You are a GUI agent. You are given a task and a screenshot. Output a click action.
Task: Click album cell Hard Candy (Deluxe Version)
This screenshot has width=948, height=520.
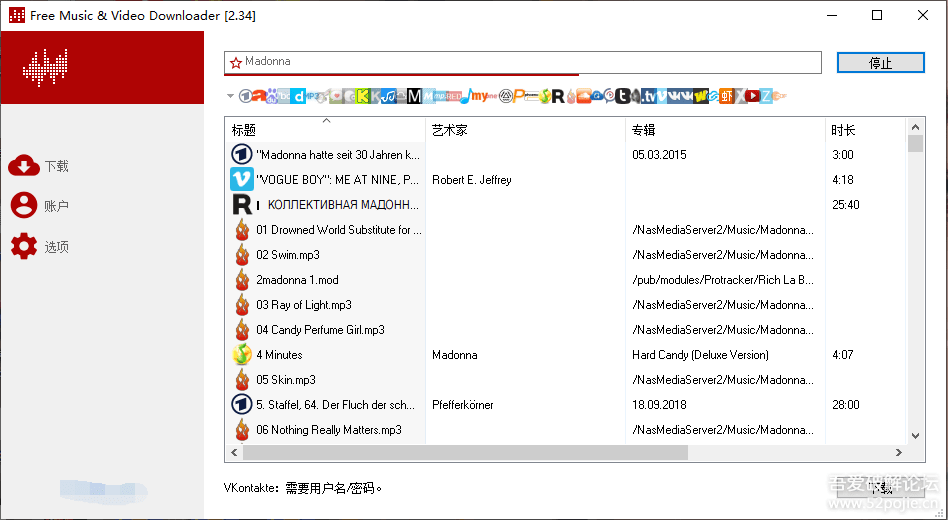(700, 355)
